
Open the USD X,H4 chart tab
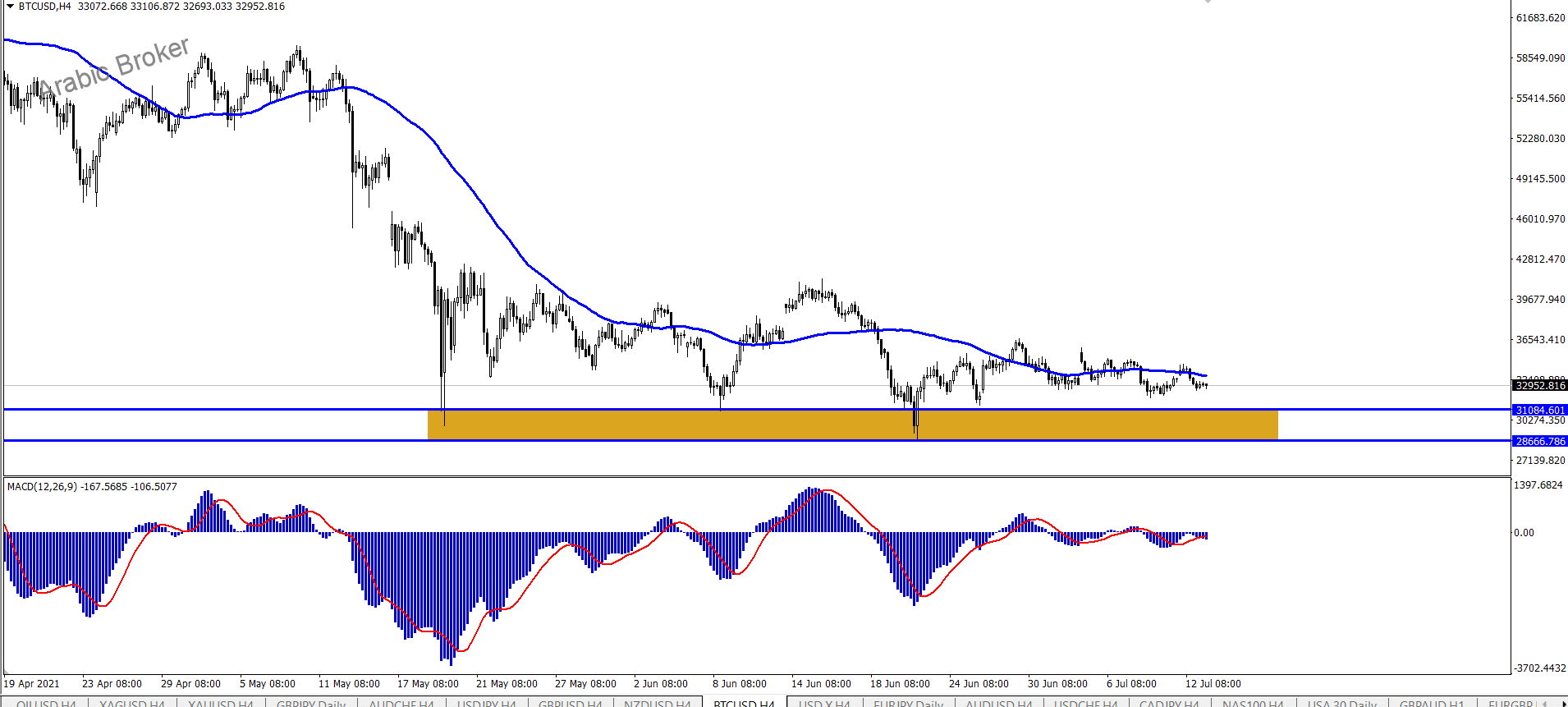click(824, 703)
